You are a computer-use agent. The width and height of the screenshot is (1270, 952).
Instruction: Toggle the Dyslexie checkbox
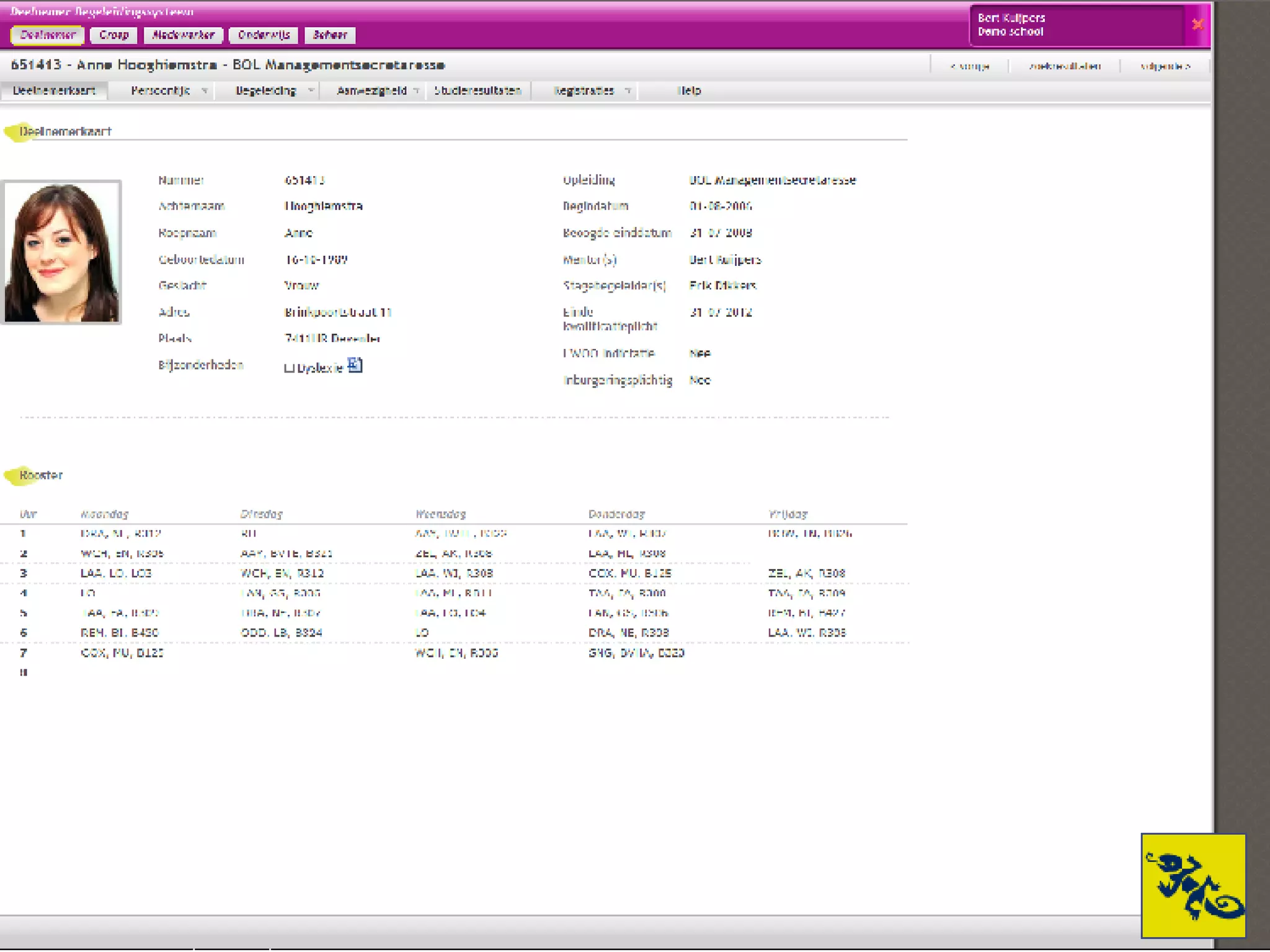coord(289,368)
